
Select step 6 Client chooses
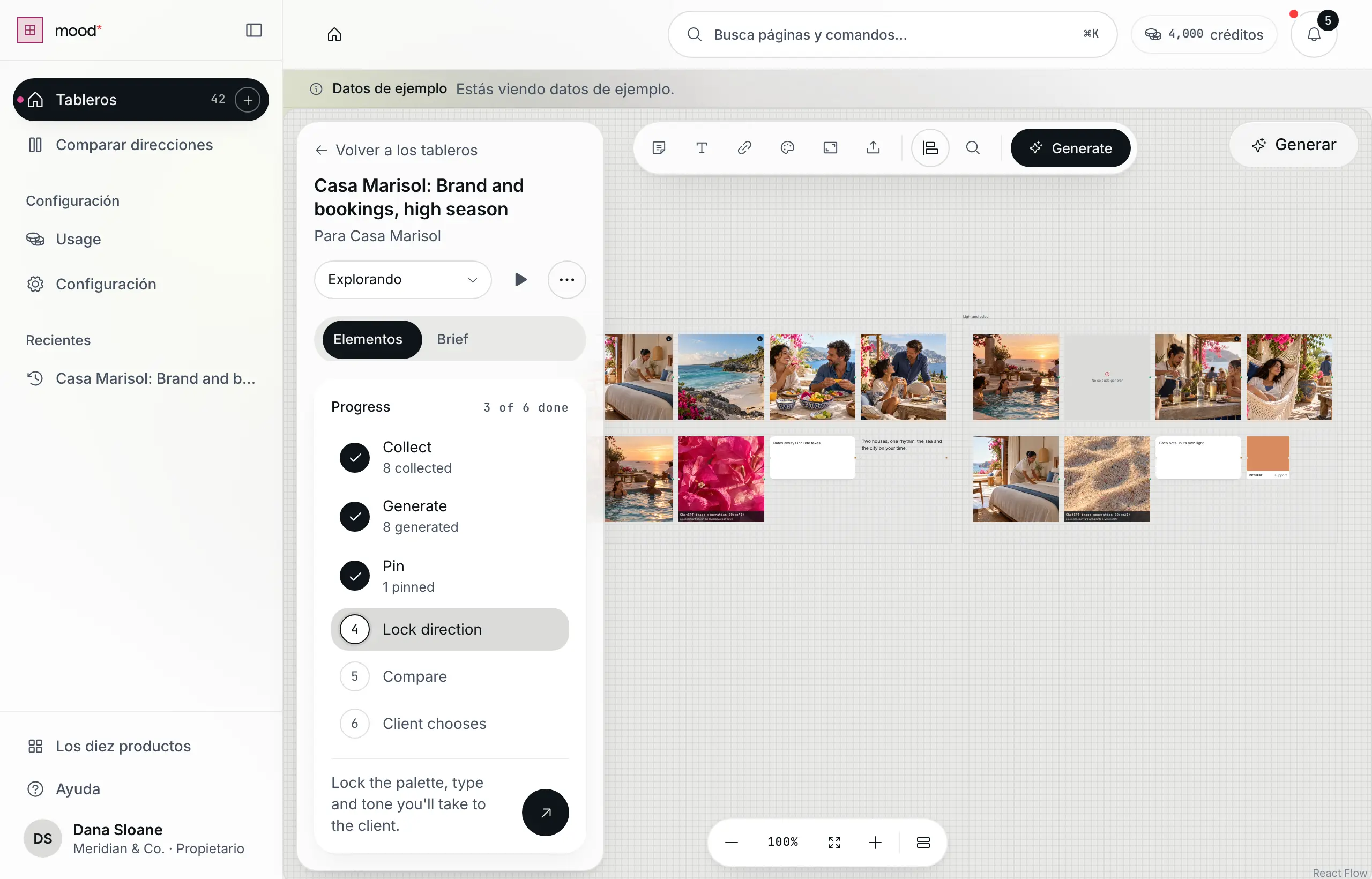[450, 724]
